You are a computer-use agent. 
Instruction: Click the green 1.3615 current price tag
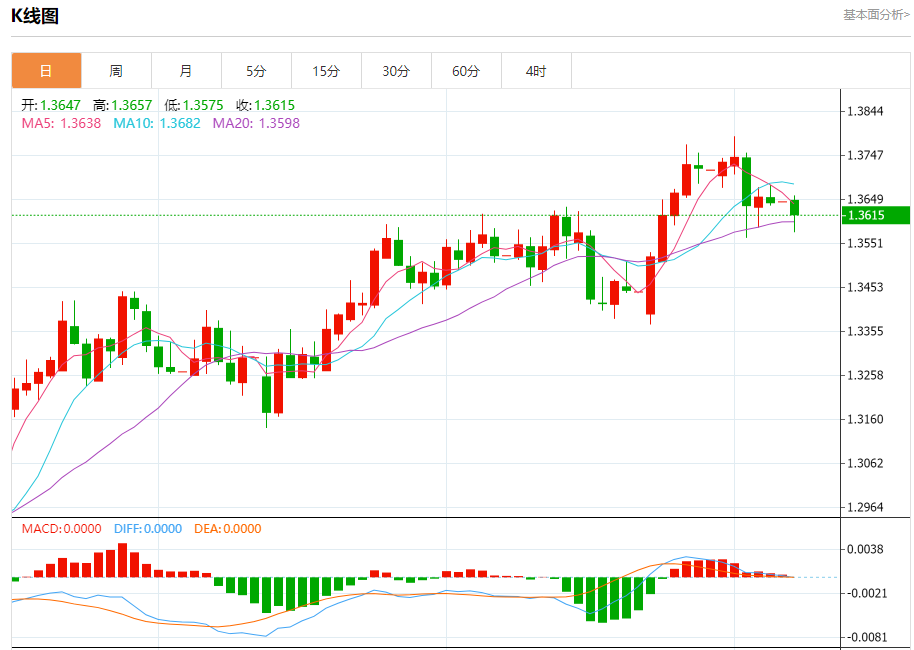tap(876, 215)
